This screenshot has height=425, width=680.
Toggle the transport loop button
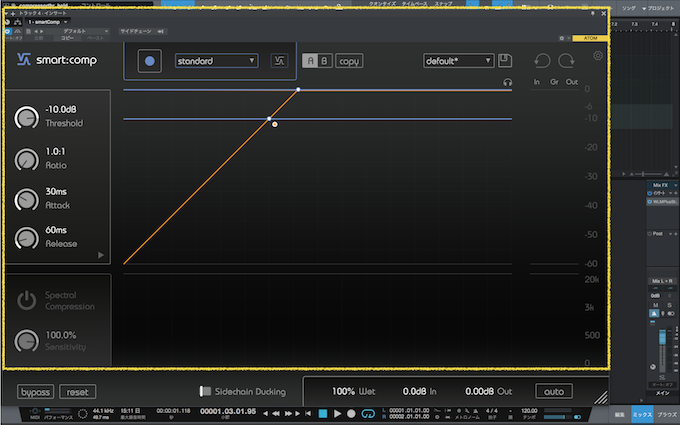368,414
